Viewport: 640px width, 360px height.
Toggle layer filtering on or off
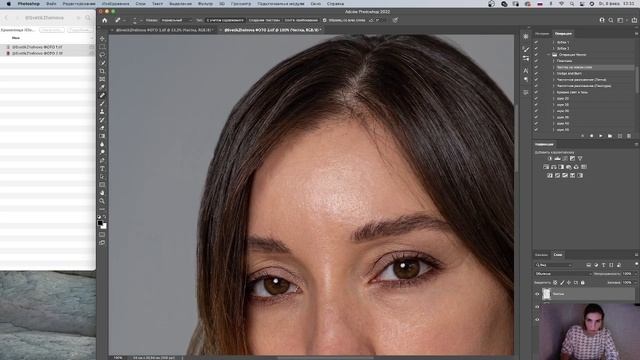(x=636, y=265)
